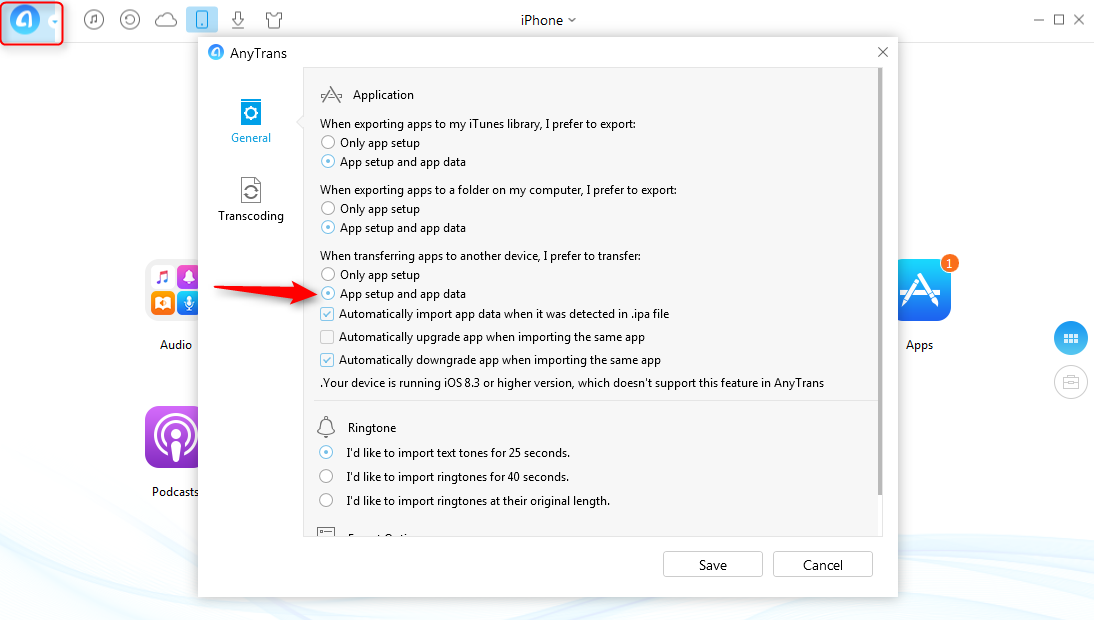Maximize the AnyTrans main window
This screenshot has width=1094, height=620.
(1059, 20)
